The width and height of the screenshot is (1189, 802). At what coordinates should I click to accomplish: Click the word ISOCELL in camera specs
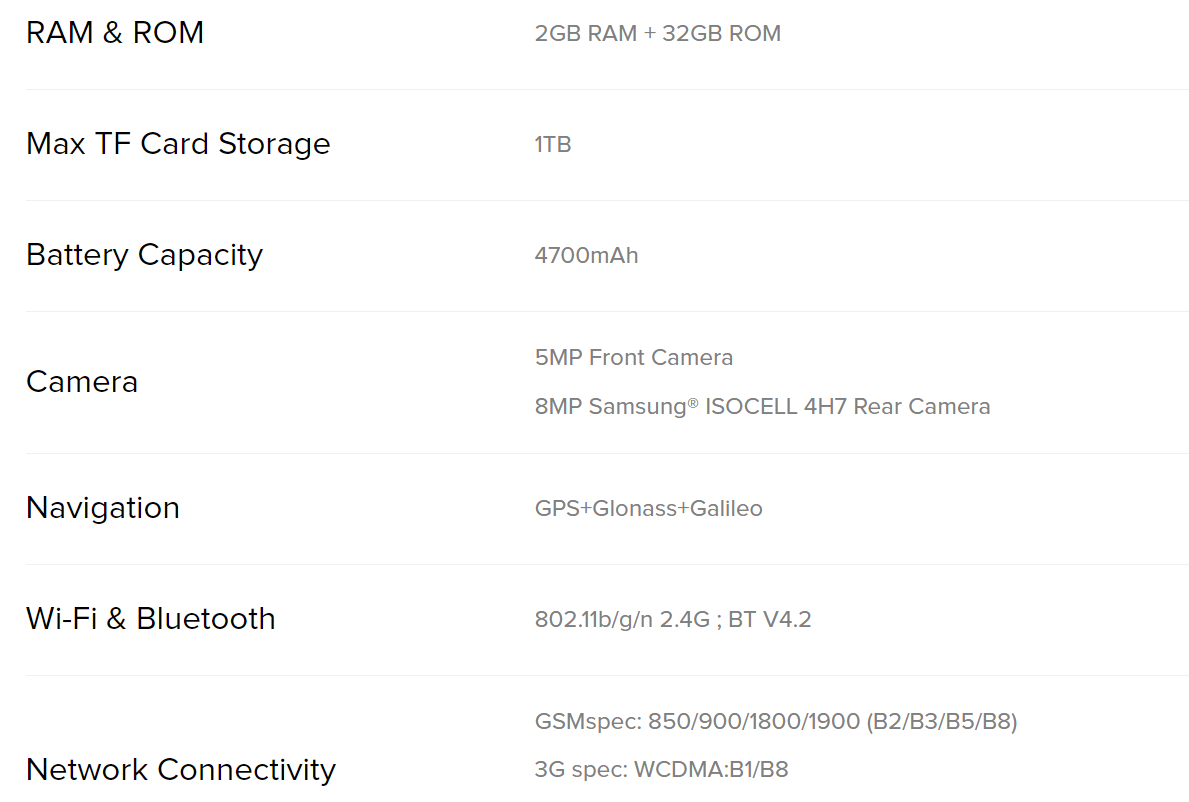pos(751,406)
